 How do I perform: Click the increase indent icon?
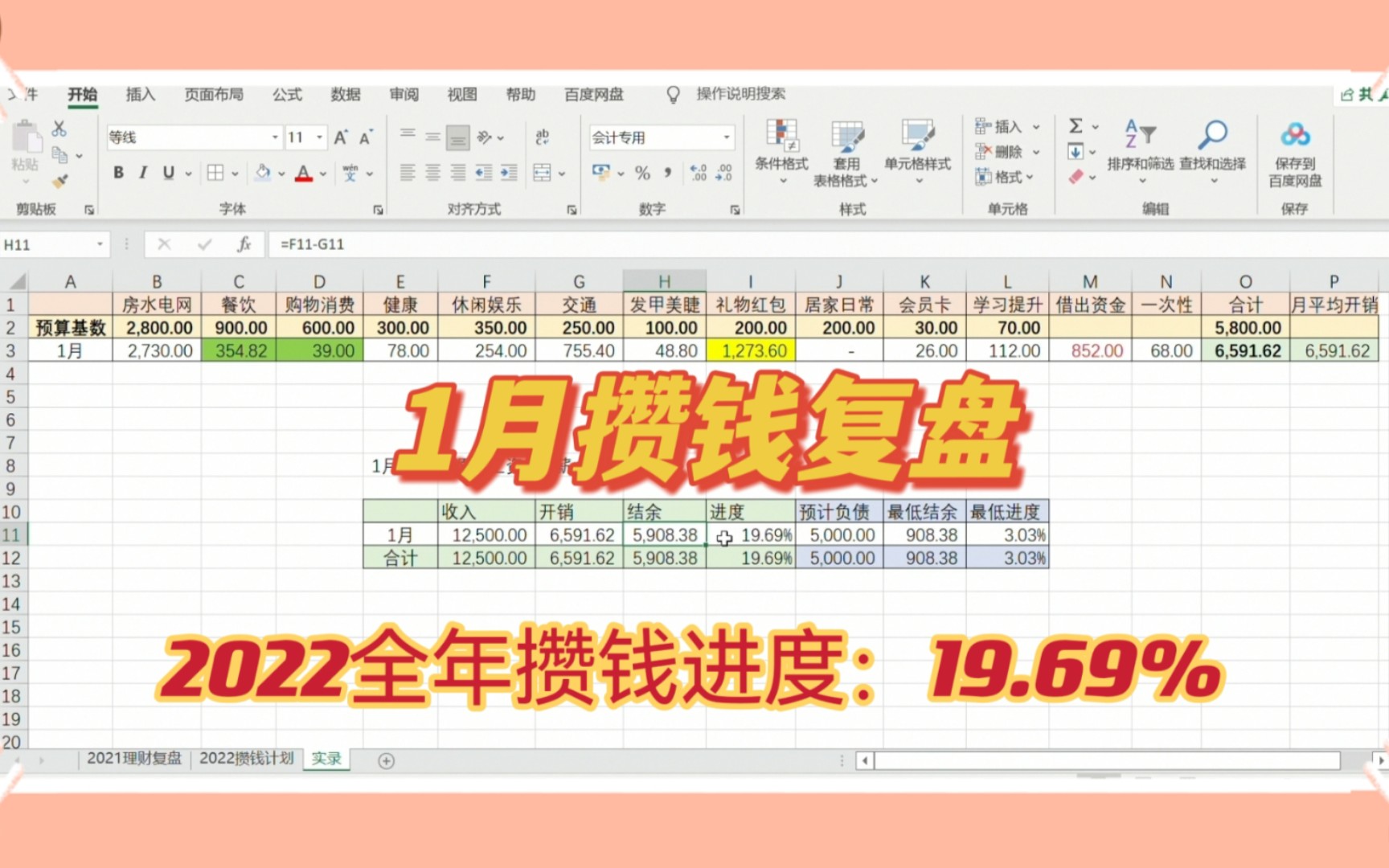[509, 172]
